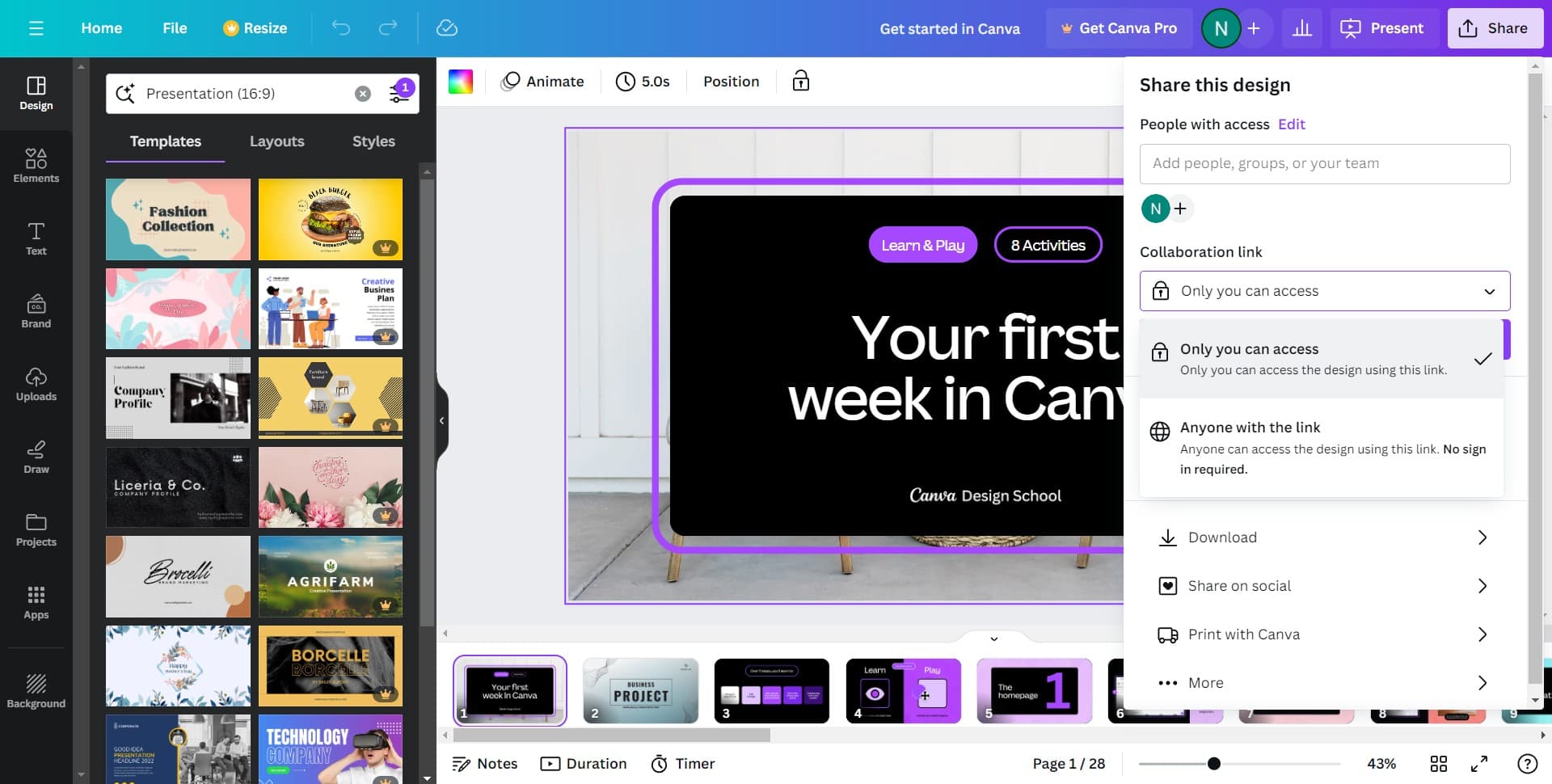1552x784 pixels.
Task: Expand Share on social options
Action: [x=1324, y=586]
